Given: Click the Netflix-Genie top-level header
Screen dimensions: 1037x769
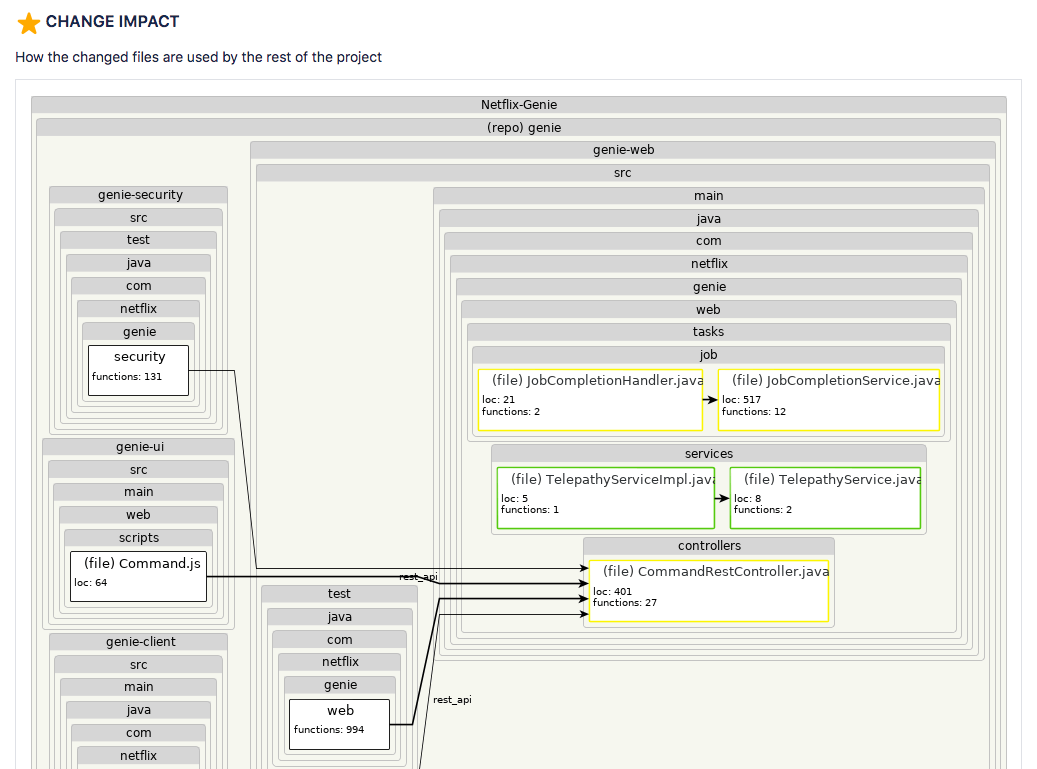Looking at the screenshot, I should click(x=518, y=104).
